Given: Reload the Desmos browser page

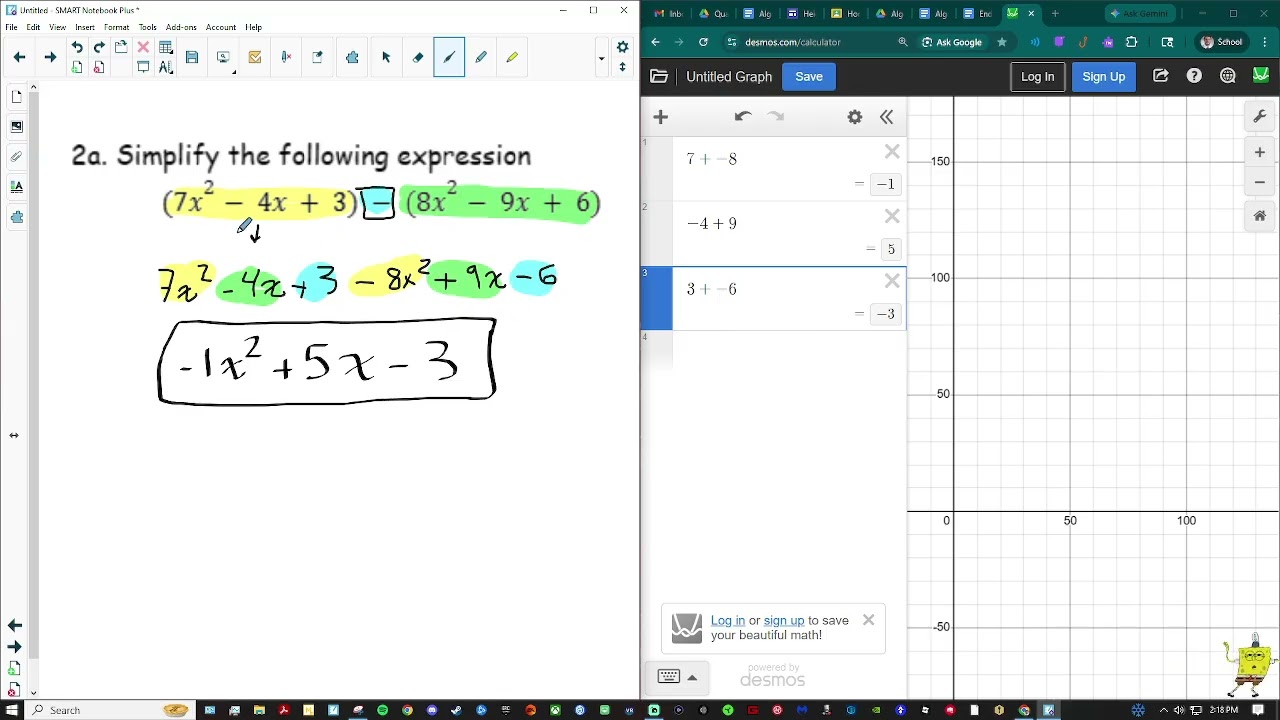Looking at the screenshot, I should point(703,42).
